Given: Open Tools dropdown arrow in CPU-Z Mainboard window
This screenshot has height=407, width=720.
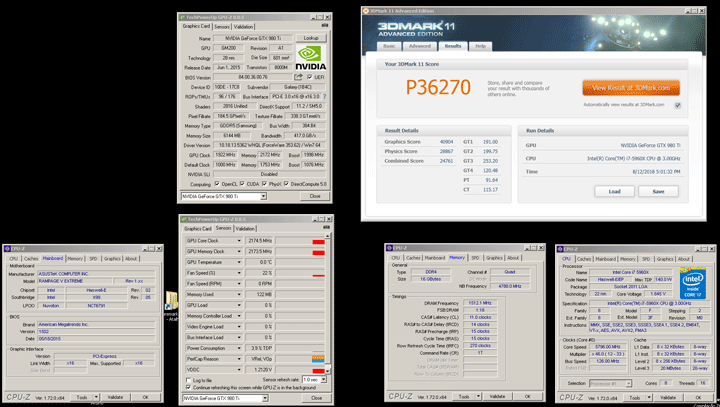Looking at the screenshot, I should point(96,397).
